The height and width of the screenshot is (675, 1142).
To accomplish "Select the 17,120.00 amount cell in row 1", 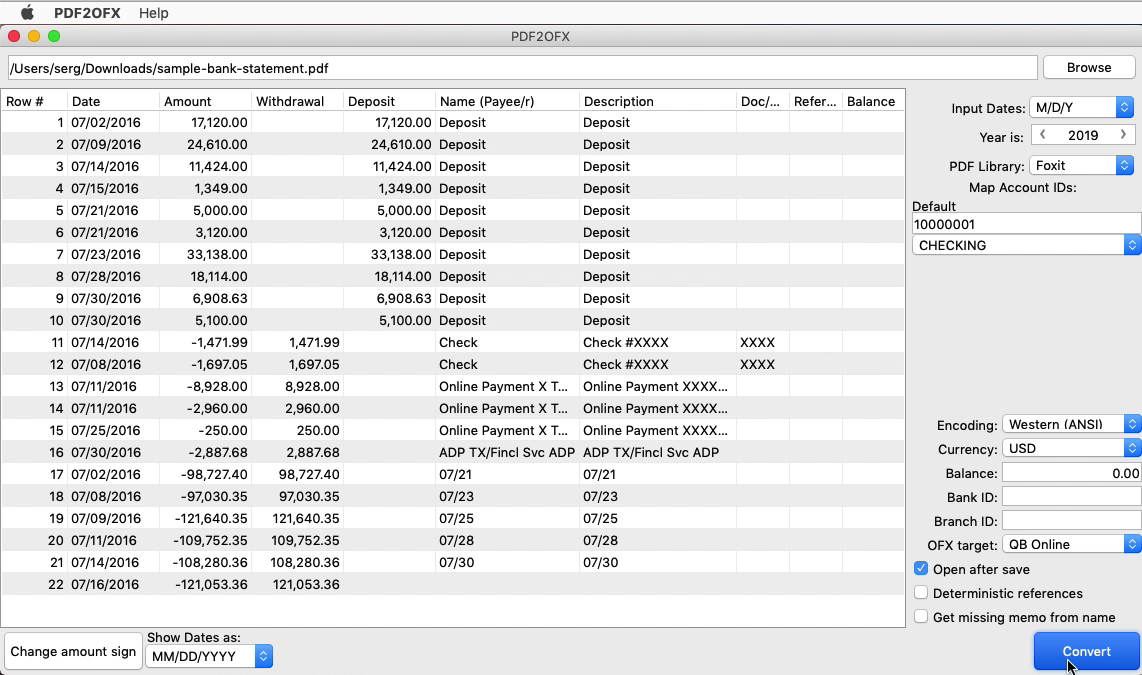I will (x=205, y=122).
